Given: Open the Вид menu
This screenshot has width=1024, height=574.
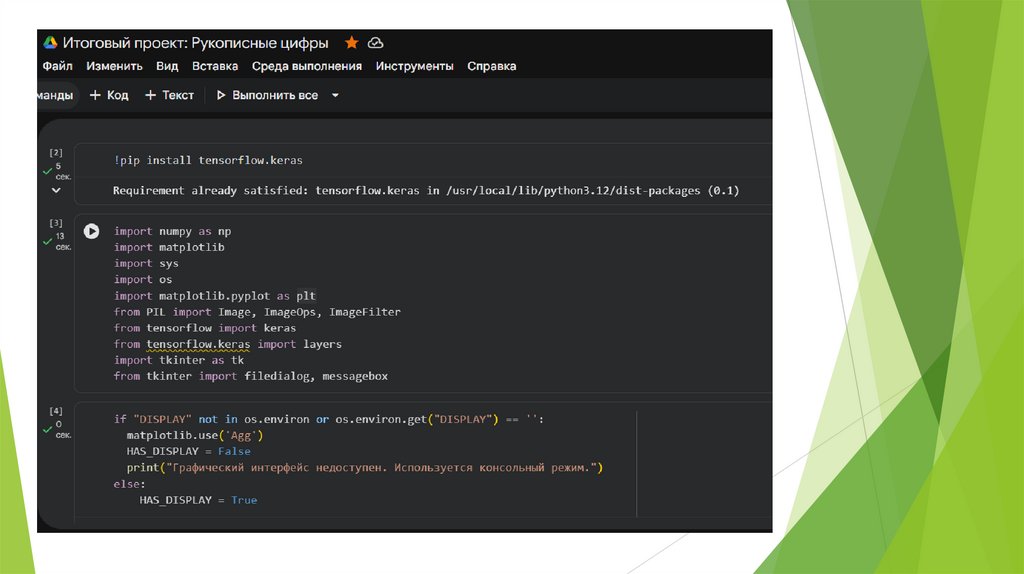Looking at the screenshot, I should point(167,66).
